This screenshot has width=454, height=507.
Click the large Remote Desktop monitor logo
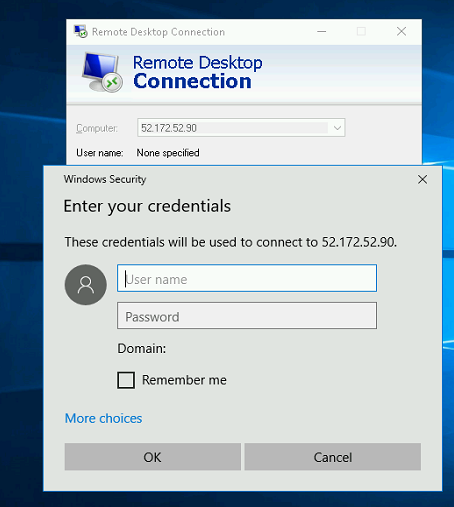102,72
